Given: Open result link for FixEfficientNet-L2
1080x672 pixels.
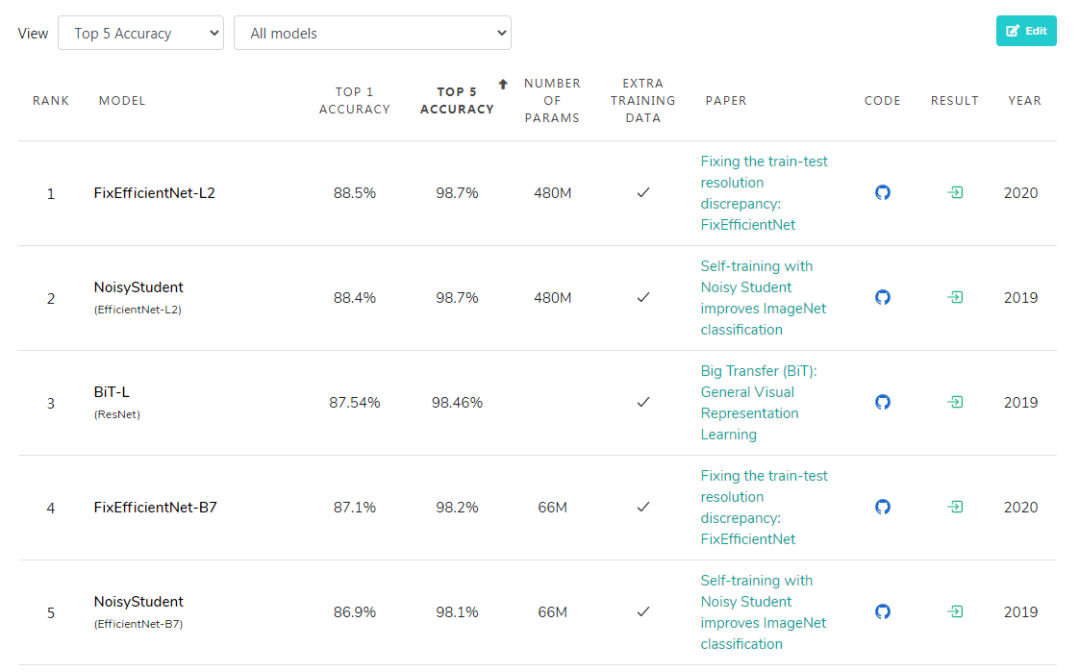Looking at the screenshot, I should coord(955,193).
